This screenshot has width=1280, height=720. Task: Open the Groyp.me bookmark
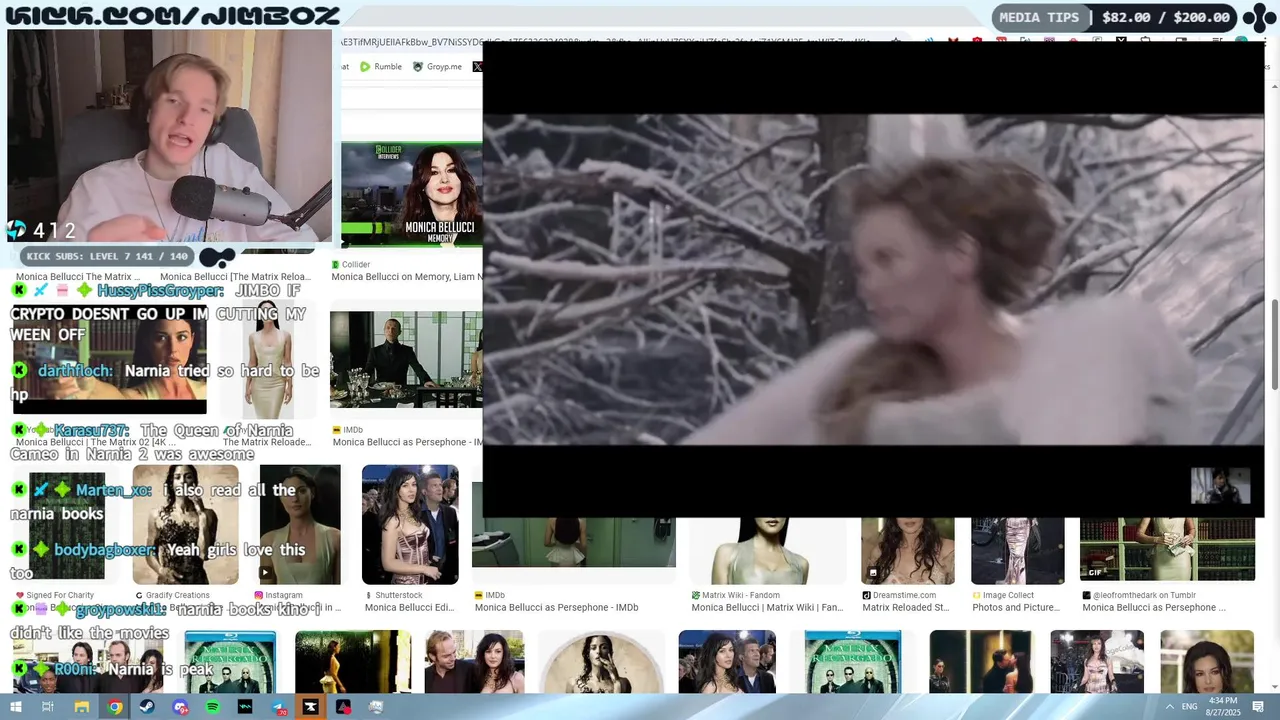point(437,67)
